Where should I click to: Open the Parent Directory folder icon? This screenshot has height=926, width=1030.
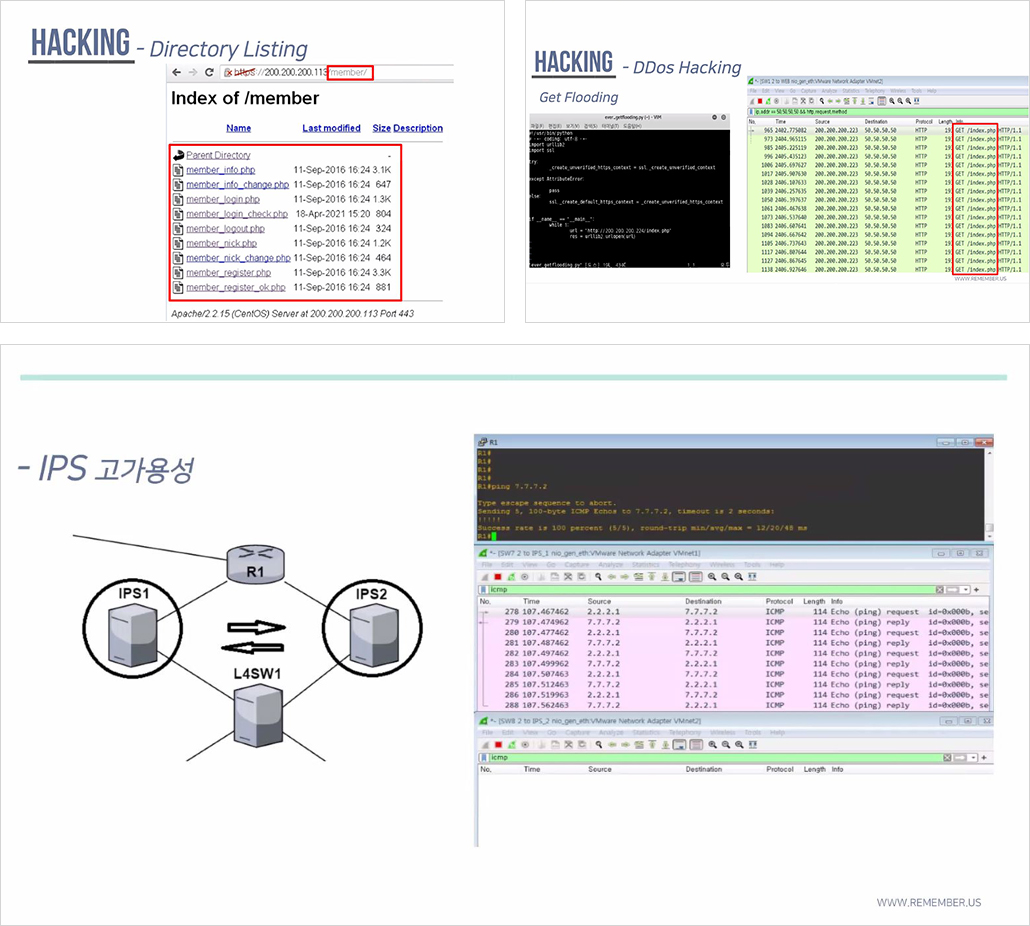click(178, 155)
